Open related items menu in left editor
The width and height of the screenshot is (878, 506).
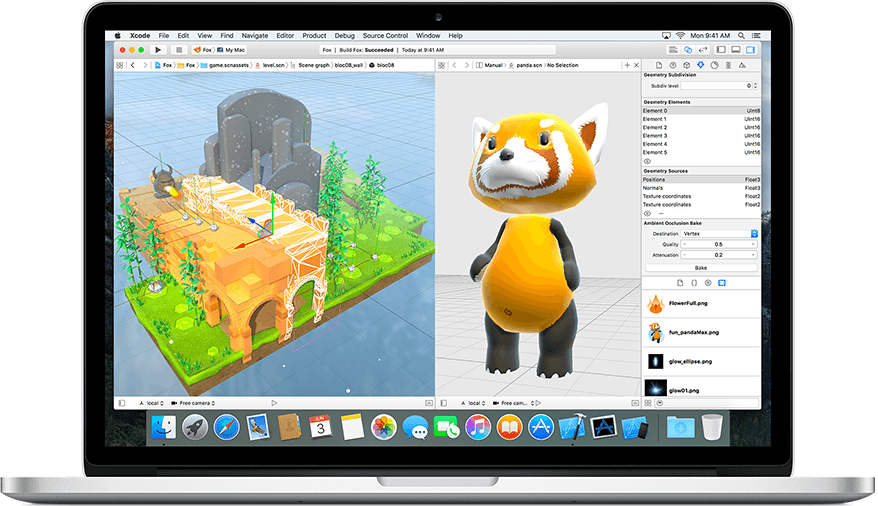(120, 65)
